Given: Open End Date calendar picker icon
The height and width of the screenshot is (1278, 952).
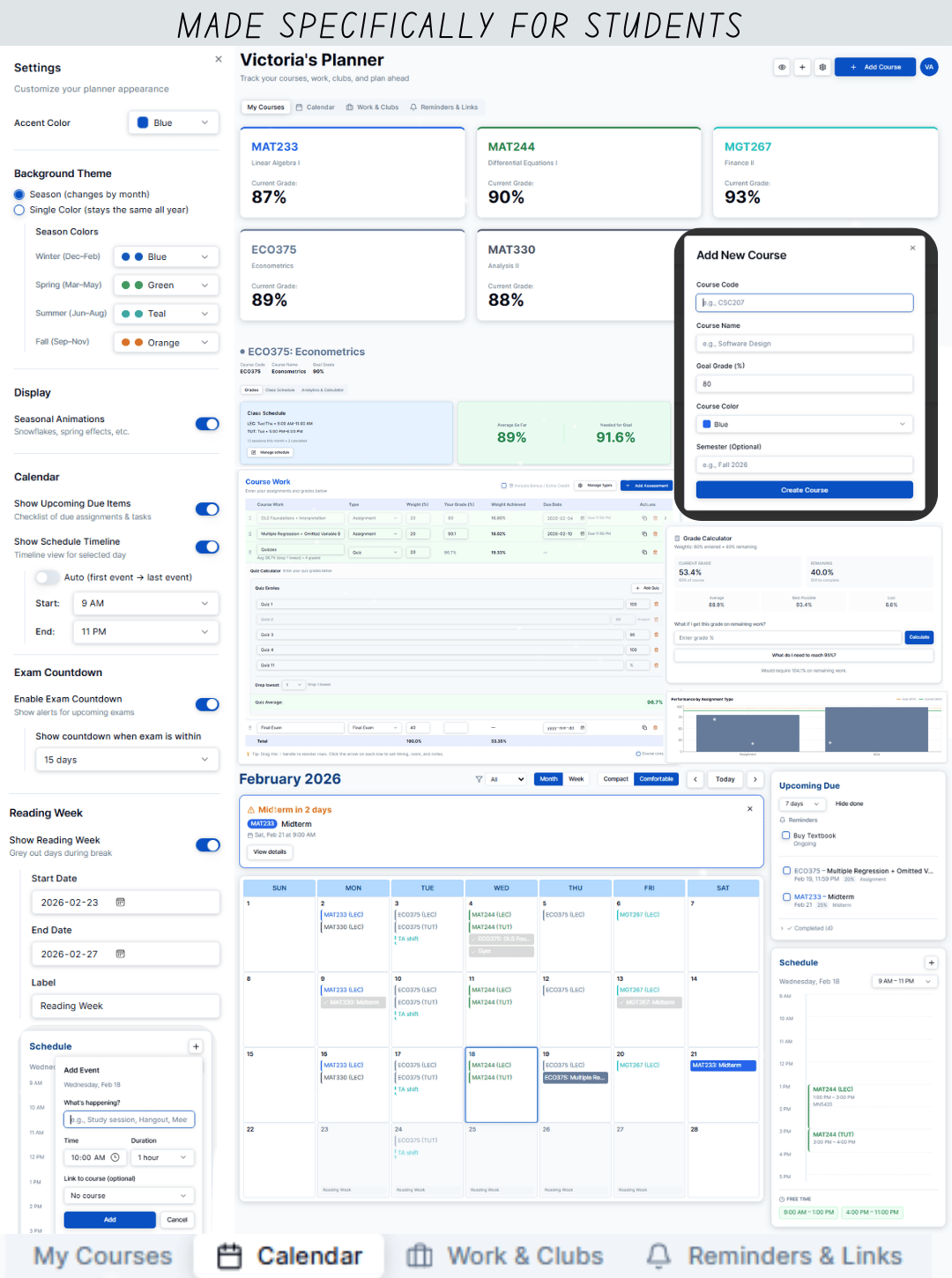Looking at the screenshot, I should click(x=121, y=954).
